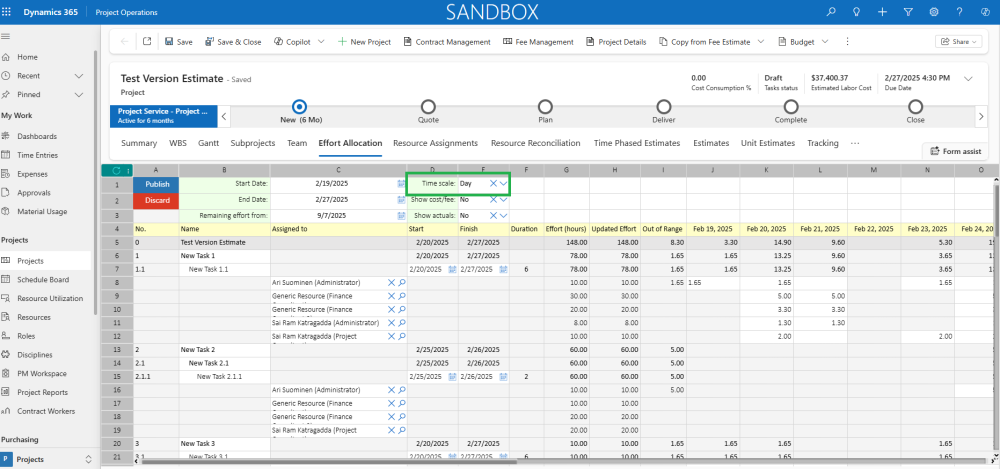
Task: Click lookup search icon for Ari Suominen
Action: coord(402,284)
